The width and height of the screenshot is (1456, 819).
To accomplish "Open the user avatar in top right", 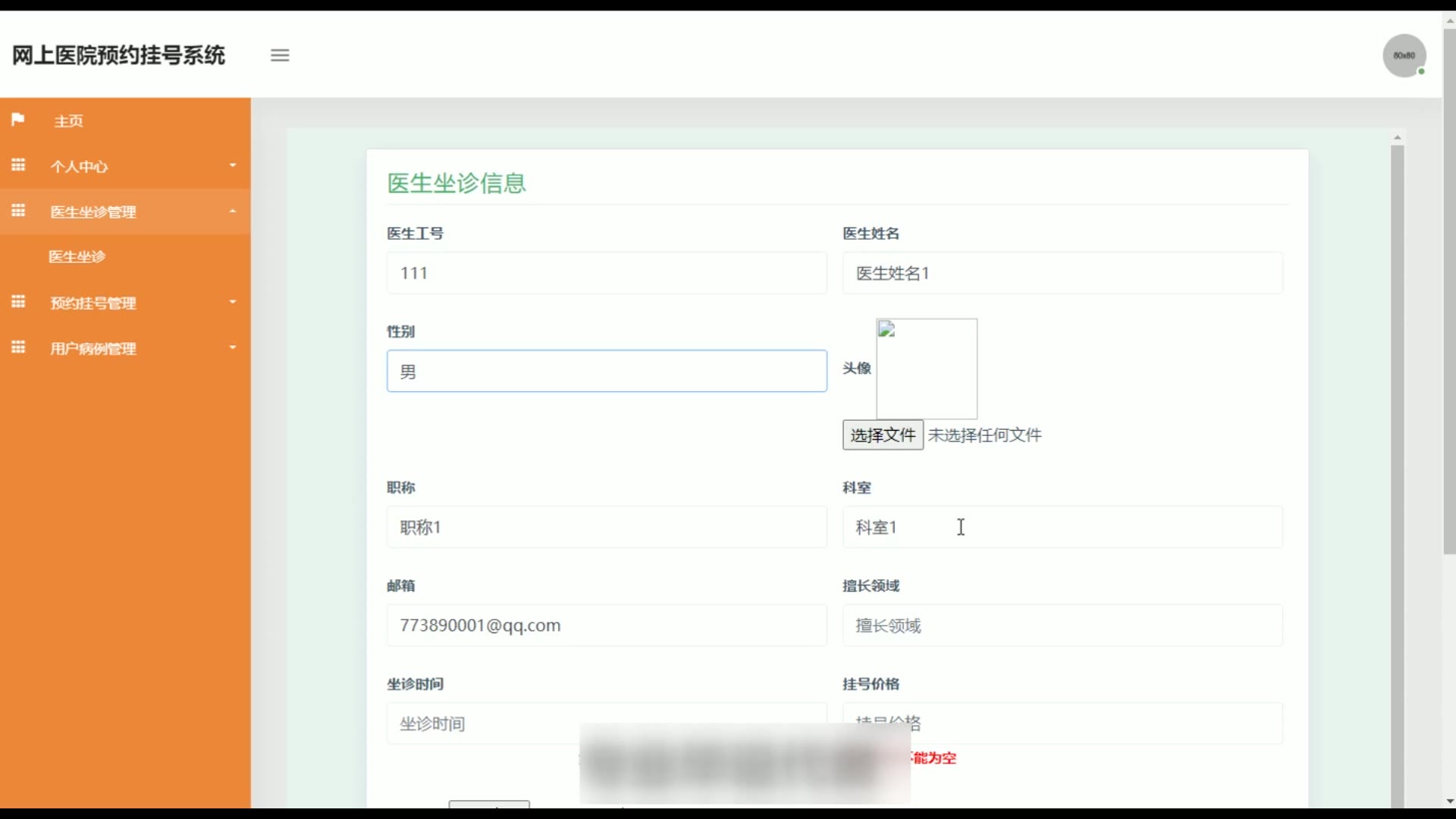I will (1404, 55).
